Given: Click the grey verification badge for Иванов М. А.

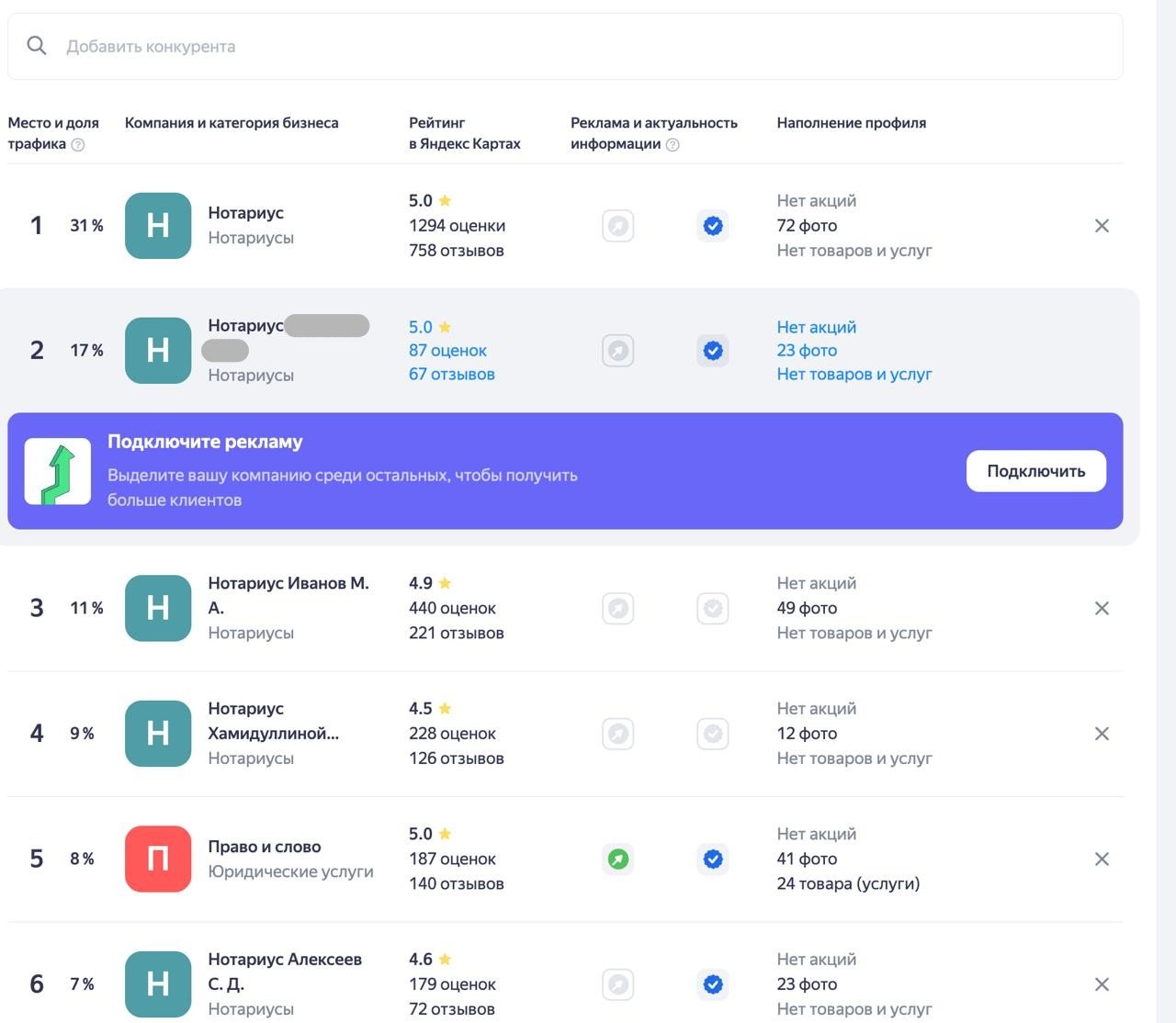Looking at the screenshot, I should tap(713, 608).
